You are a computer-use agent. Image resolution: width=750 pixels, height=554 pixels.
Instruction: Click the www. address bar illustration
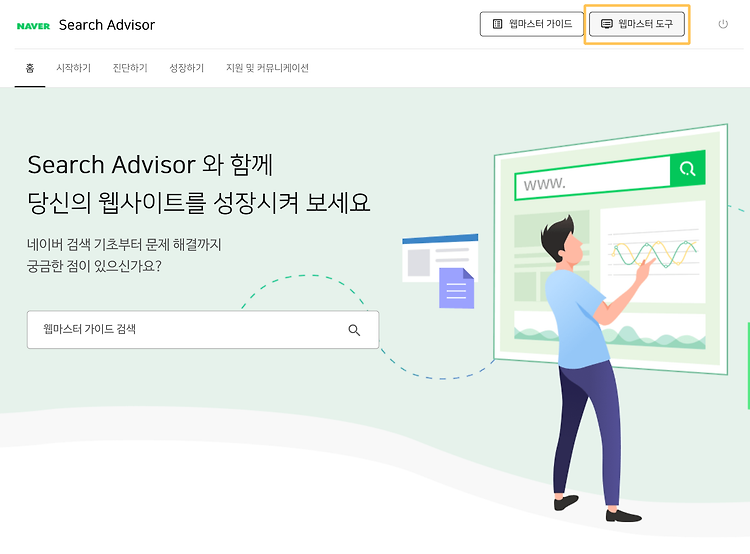pos(593,179)
